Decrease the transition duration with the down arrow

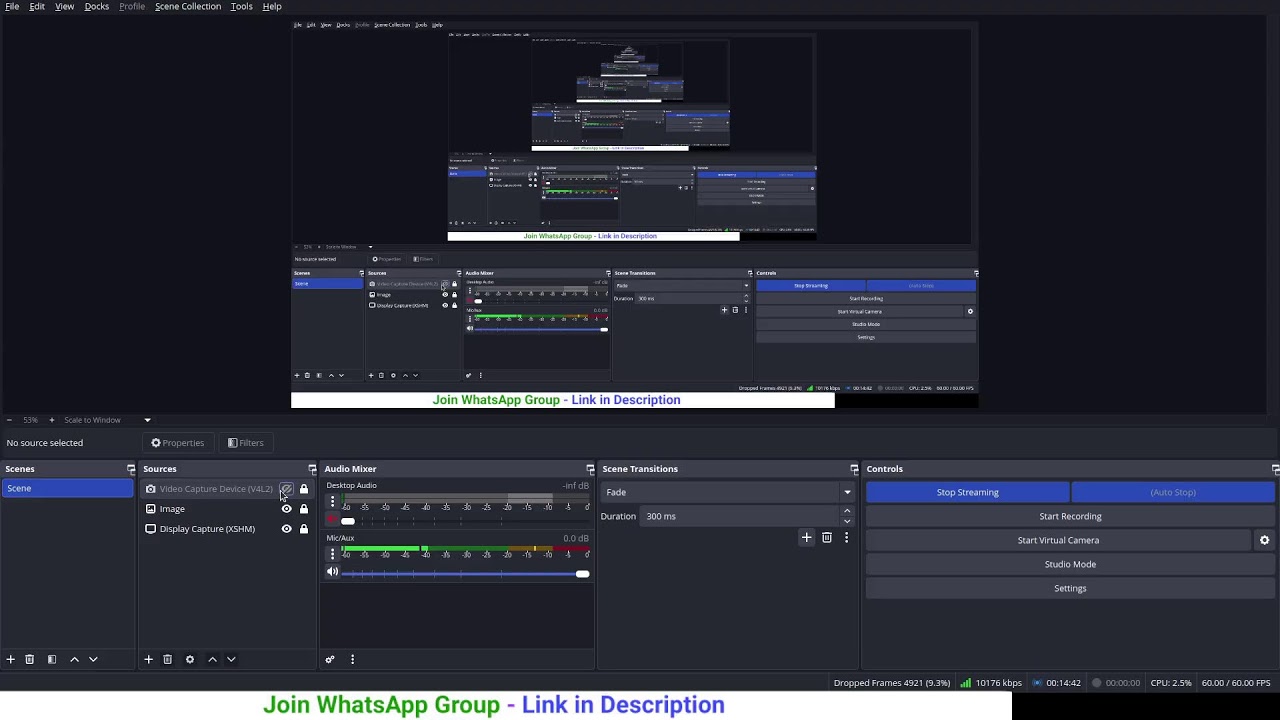pos(847,521)
